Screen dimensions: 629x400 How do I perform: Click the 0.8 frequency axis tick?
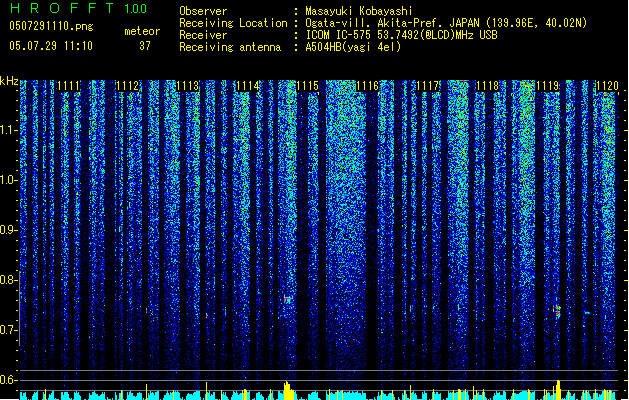click(x=8, y=280)
